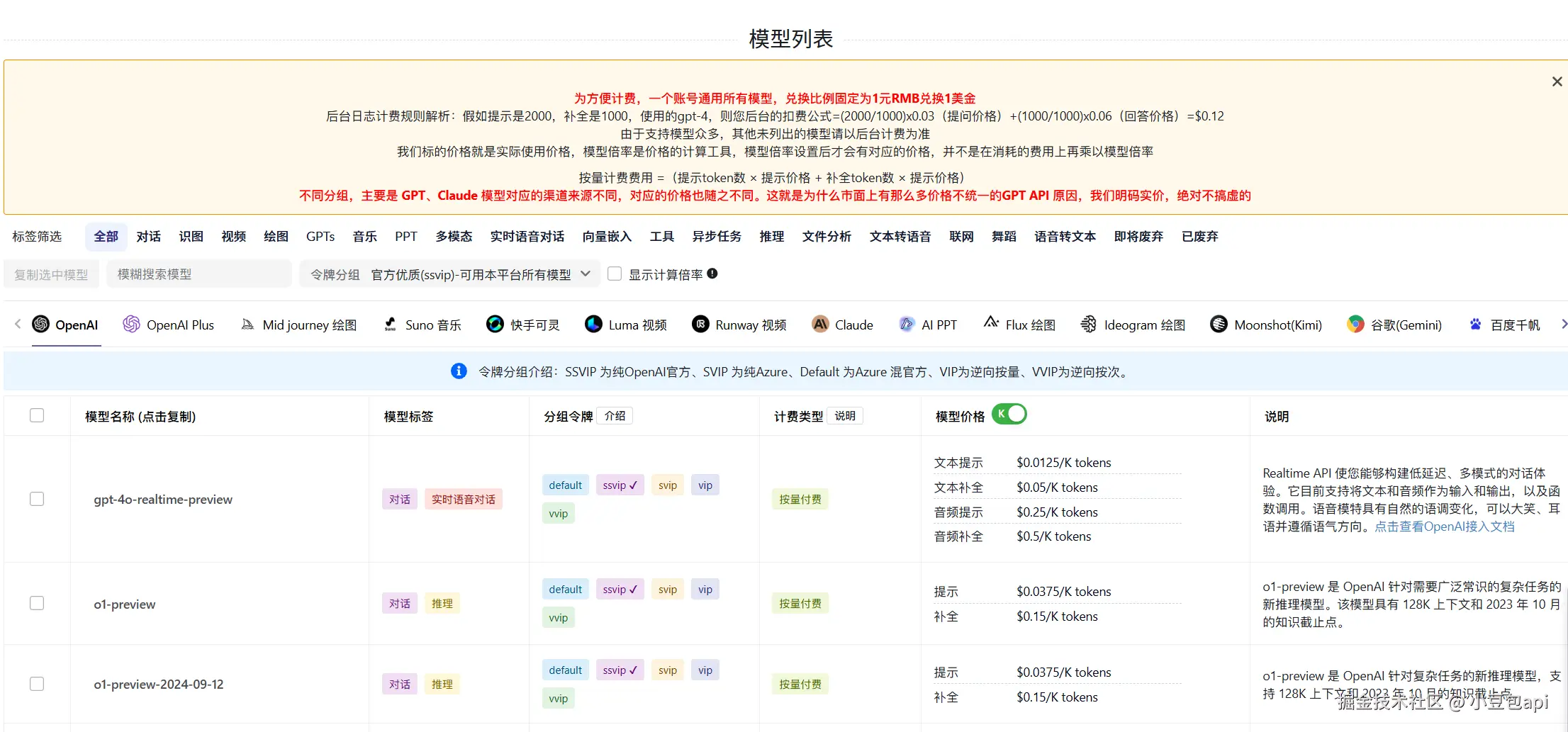
Task: Copy the o1-preview-2024-09-12 model name
Action: click(x=159, y=685)
